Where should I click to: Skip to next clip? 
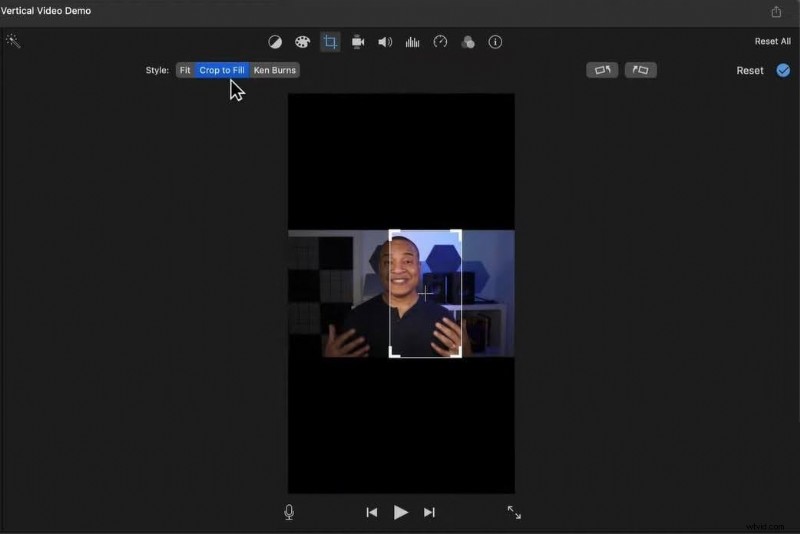tap(430, 512)
